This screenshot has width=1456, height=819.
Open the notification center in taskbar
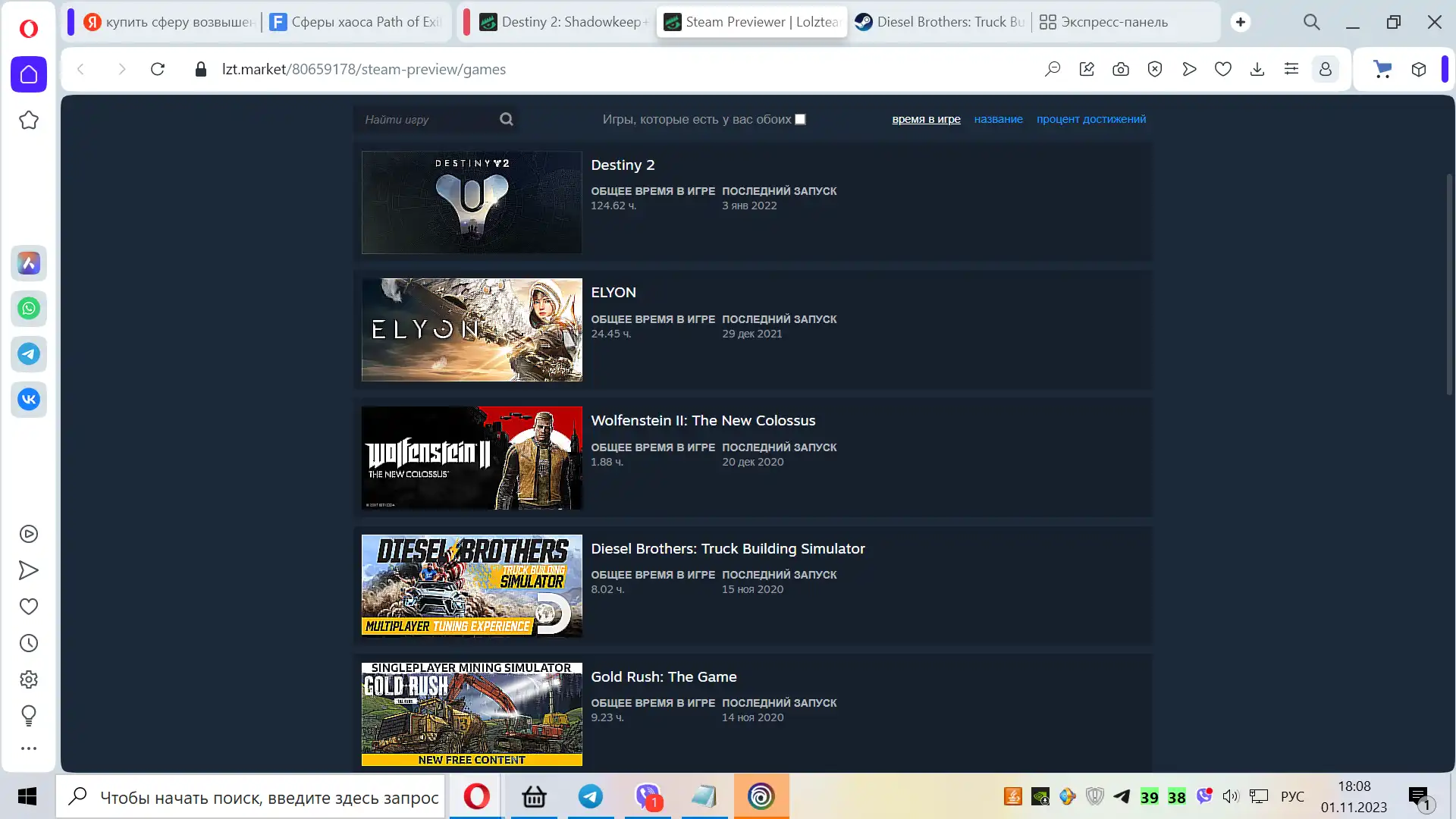pyautogui.click(x=1420, y=798)
